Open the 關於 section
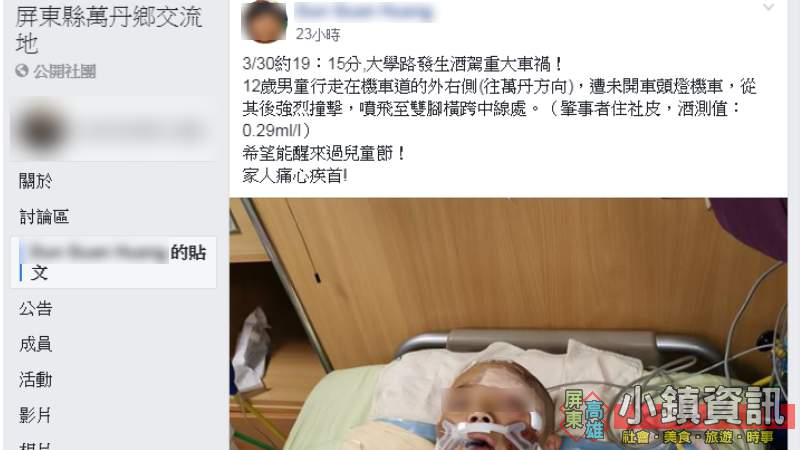This screenshot has width=800, height=450. (35, 181)
